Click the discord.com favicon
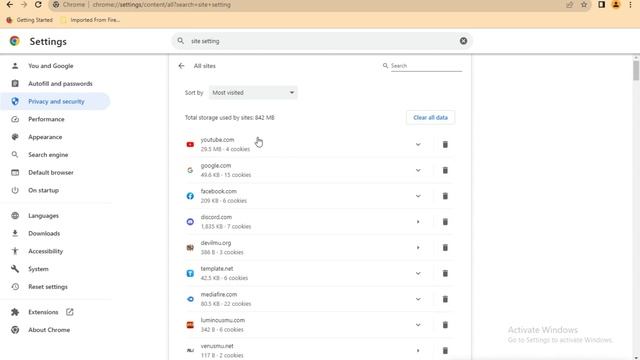640x360 pixels. tap(190, 222)
